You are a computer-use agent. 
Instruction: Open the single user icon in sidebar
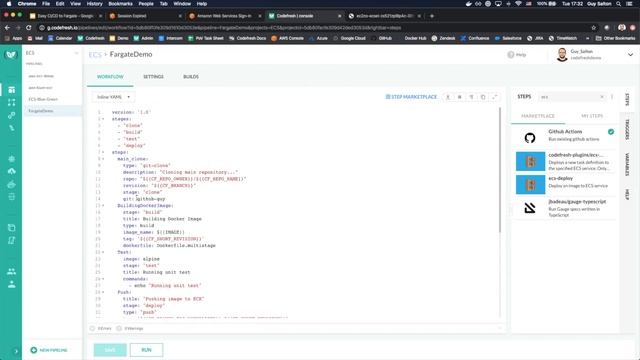11,284
